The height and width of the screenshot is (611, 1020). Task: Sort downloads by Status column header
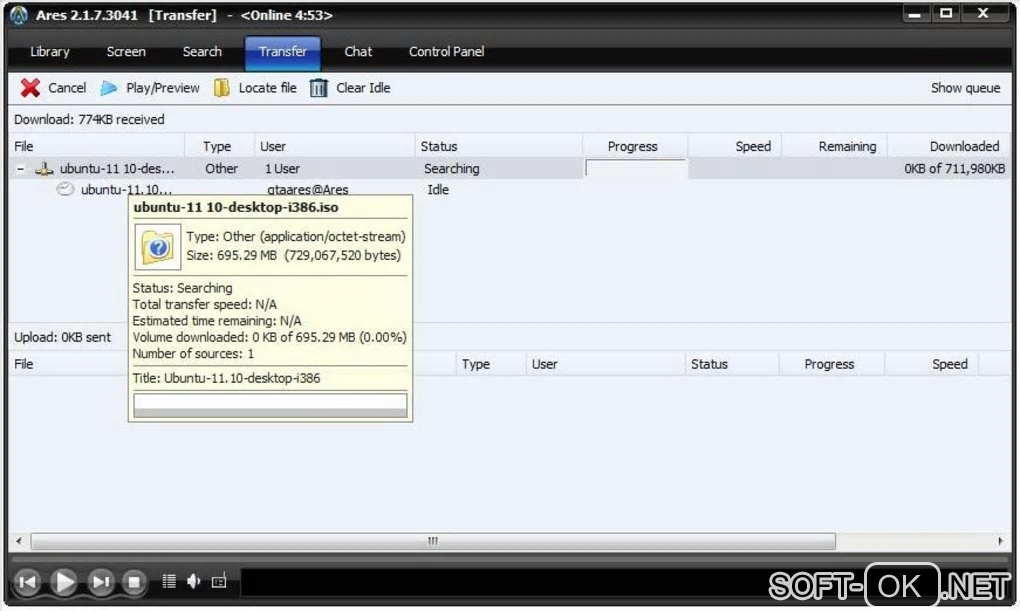pyautogui.click(x=498, y=146)
